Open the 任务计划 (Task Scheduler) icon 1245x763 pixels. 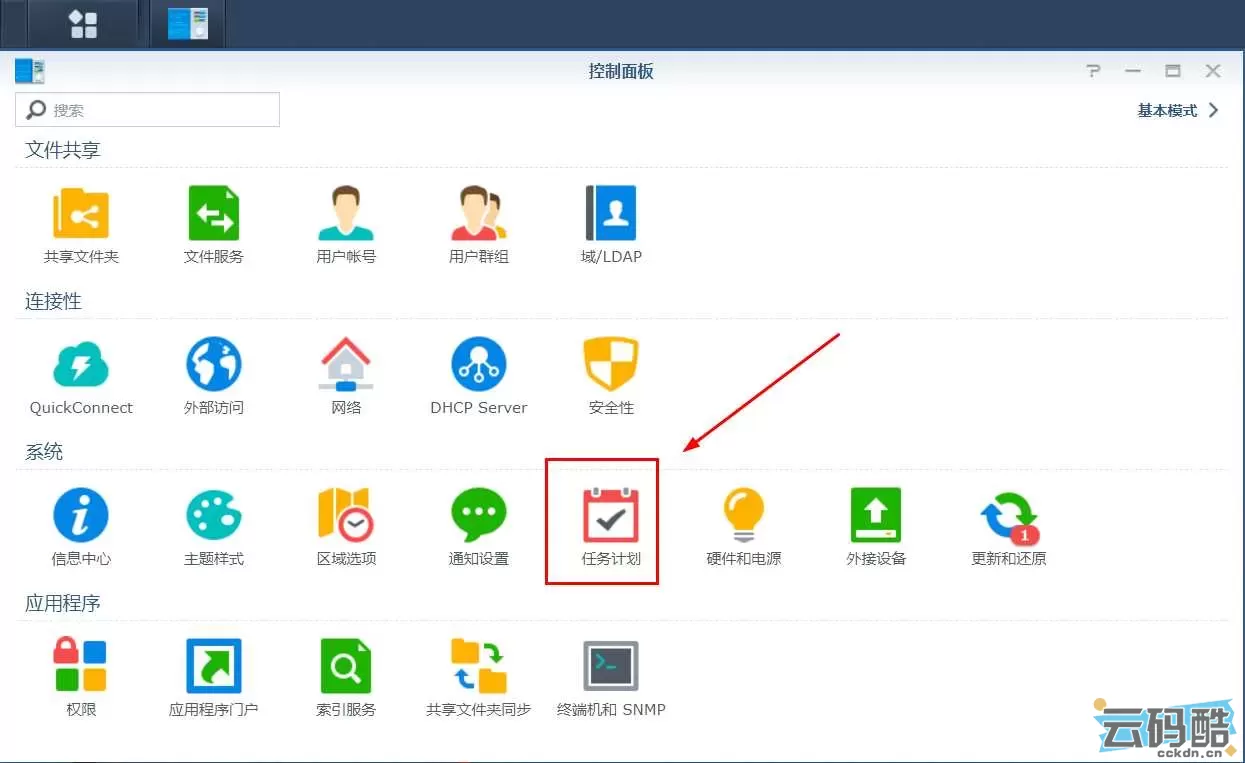coord(610,515)
